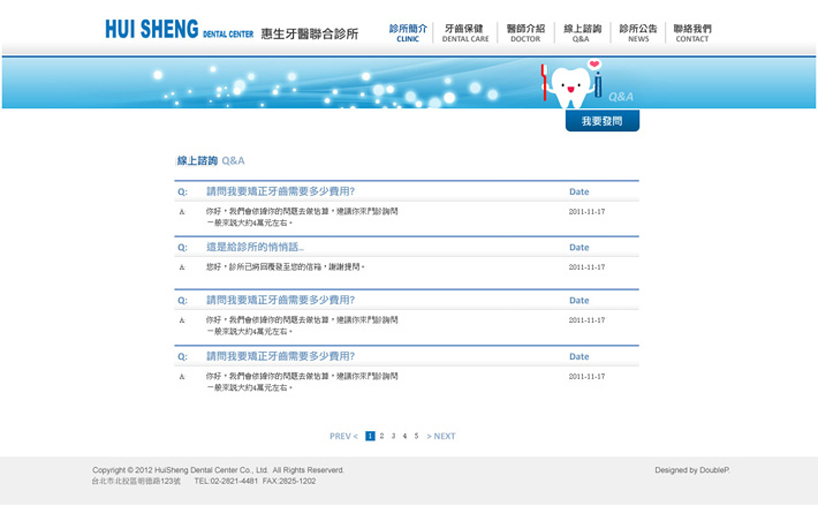This screenshot has height=506, width=818.
Task: Jump to page 2 of the Q&A
Action: point(382,436)
